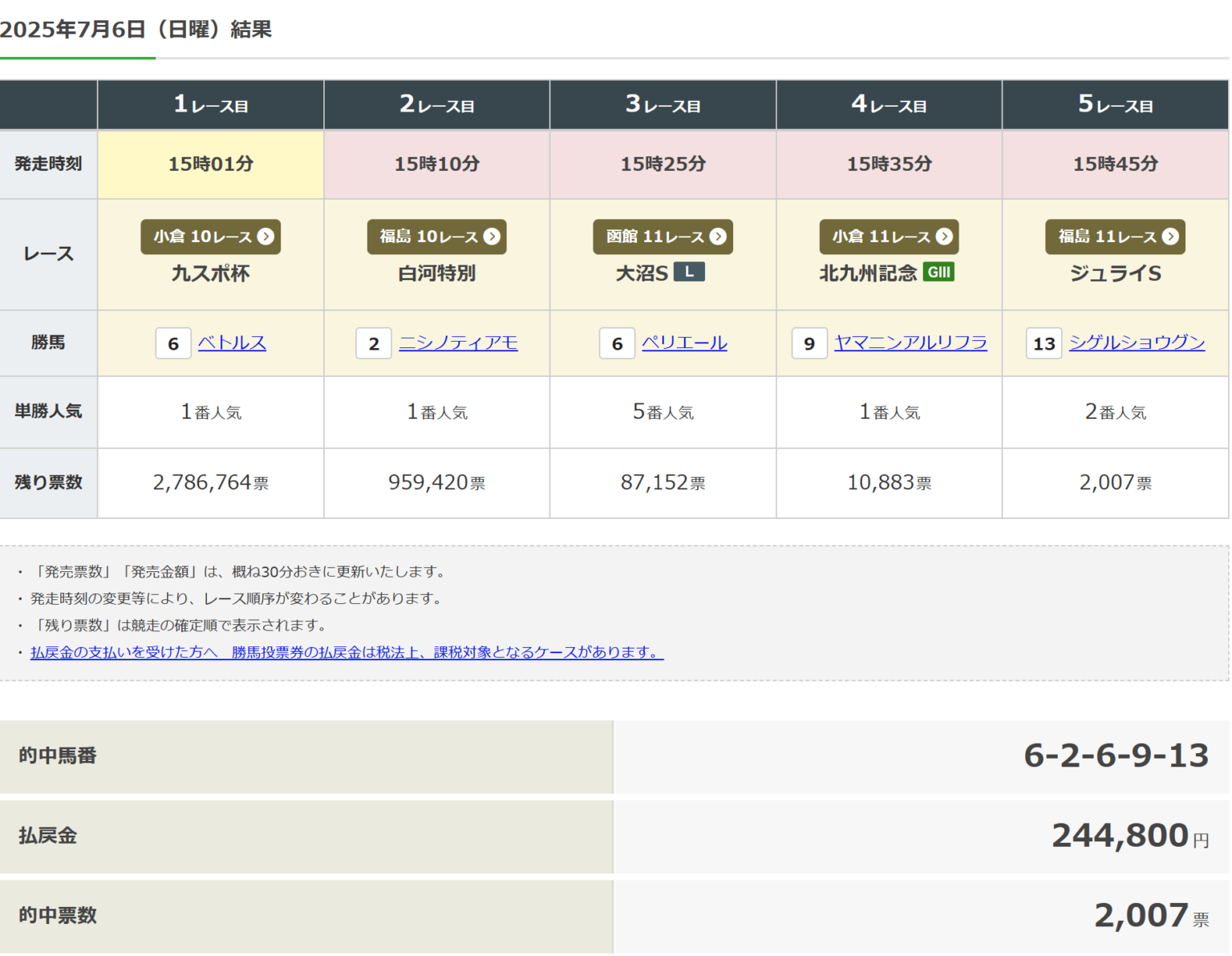Open ヤマニンアルリフラ horse details
The height and width of the screenshot is (956, 1232).
pos(910,342)
